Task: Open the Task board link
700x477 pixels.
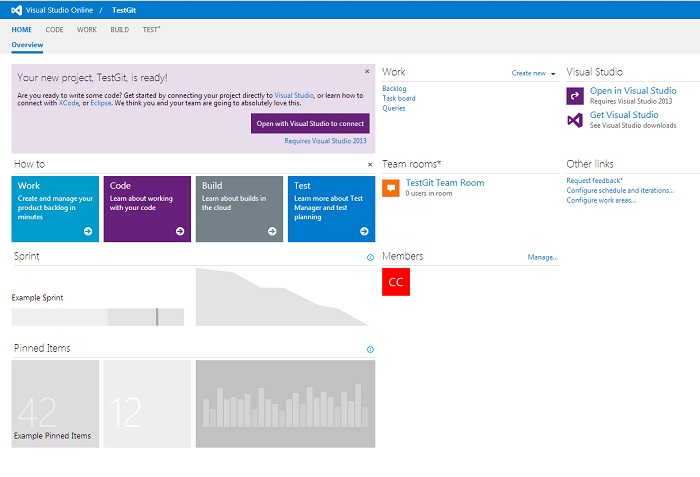Action: pos(399,98)
